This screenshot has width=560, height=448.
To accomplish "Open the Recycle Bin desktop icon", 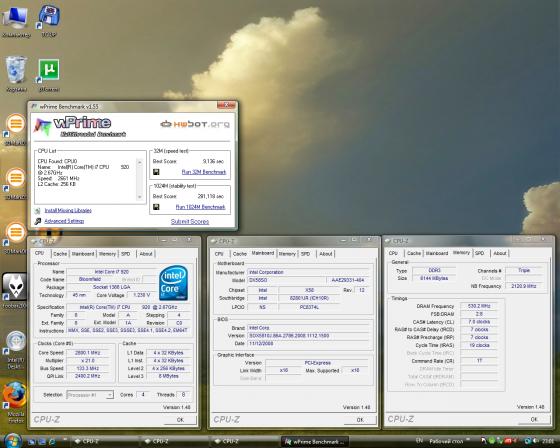I will point(16,73).
